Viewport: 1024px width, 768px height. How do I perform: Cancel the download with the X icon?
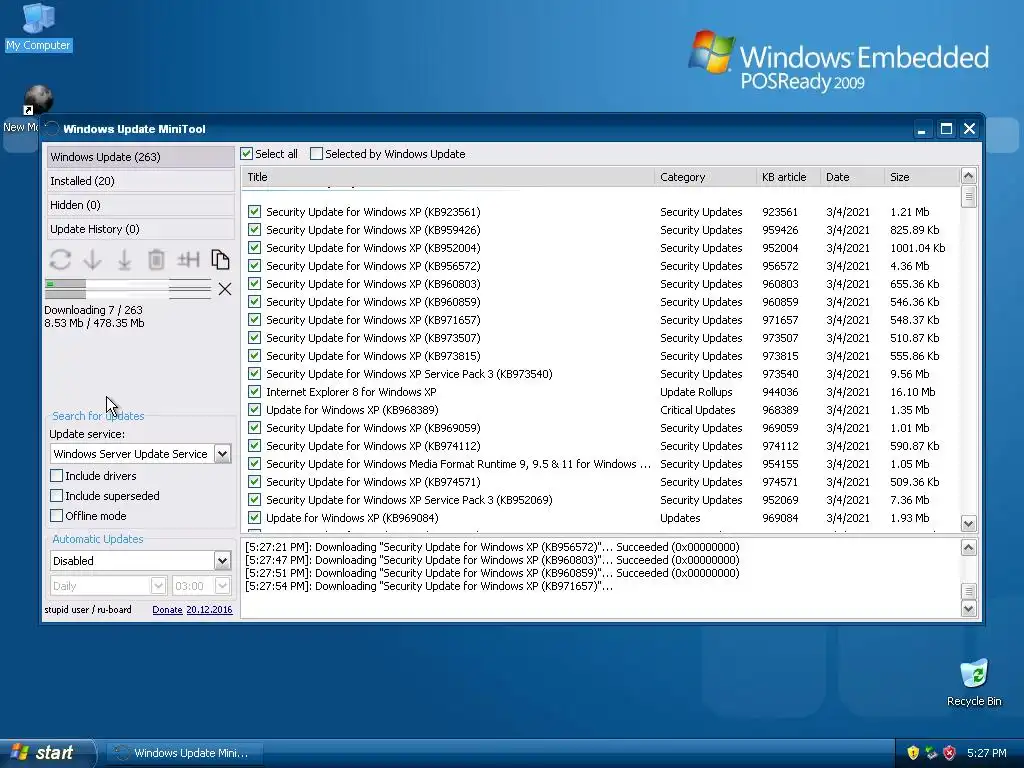[225, 289]
